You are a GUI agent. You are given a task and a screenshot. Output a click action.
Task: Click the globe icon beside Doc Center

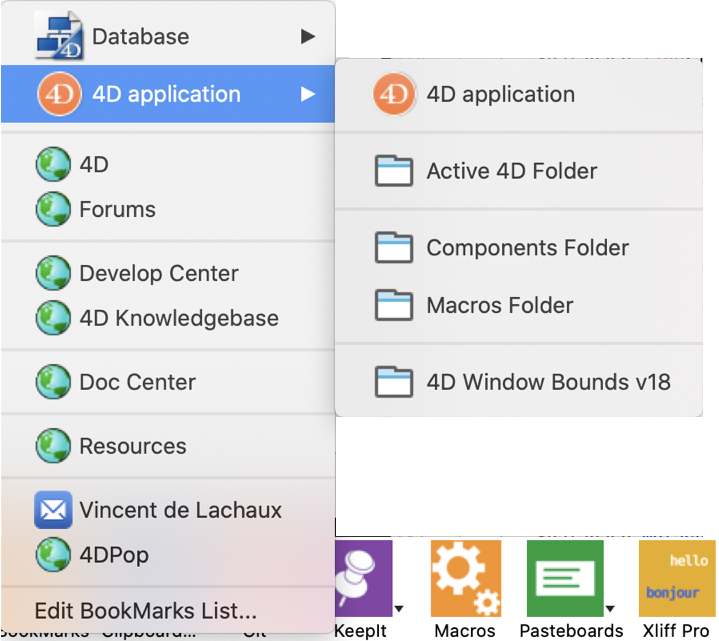53,381
